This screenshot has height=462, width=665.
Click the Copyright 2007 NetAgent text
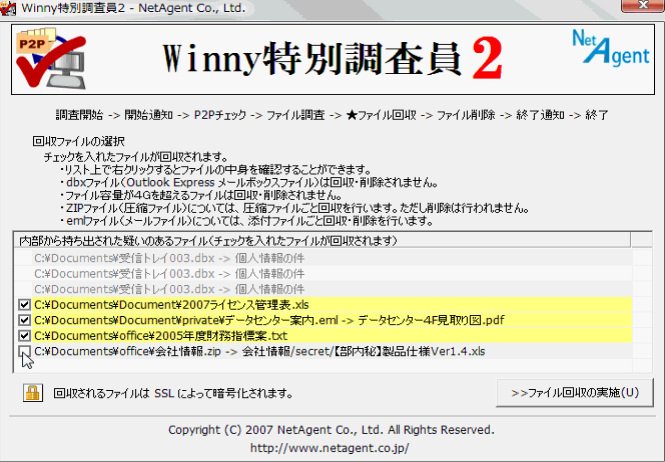point(331,430)
